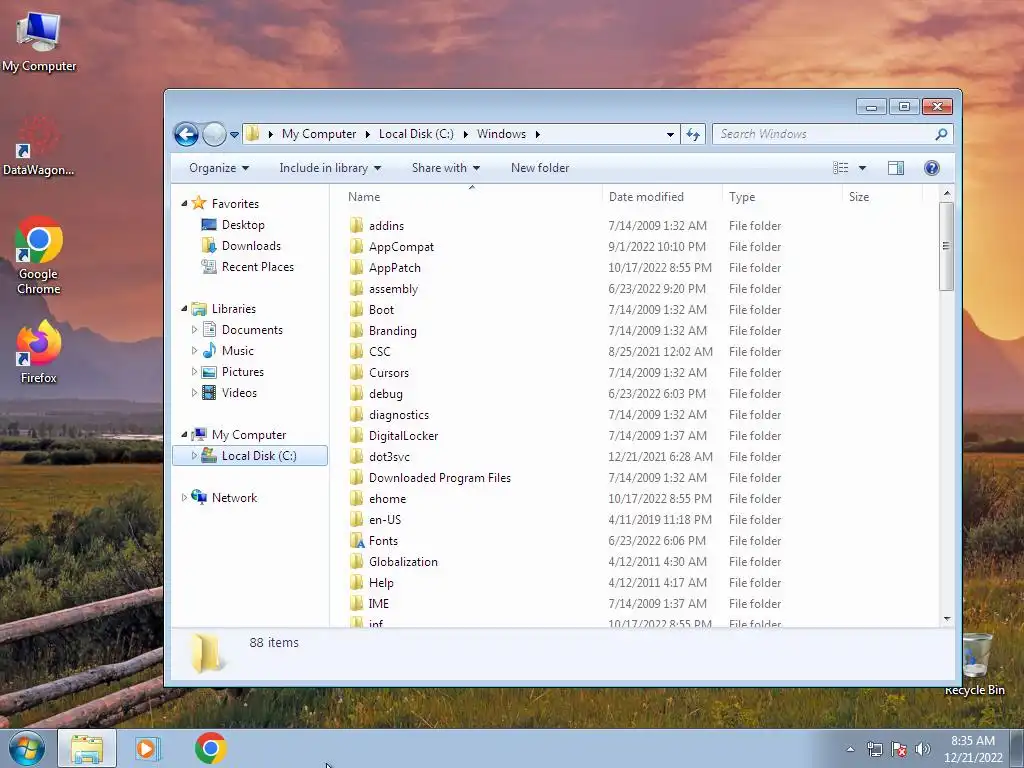Select the Branding folder
The height and width of the screenshot is (768, 1024).
tap(392, 330)
